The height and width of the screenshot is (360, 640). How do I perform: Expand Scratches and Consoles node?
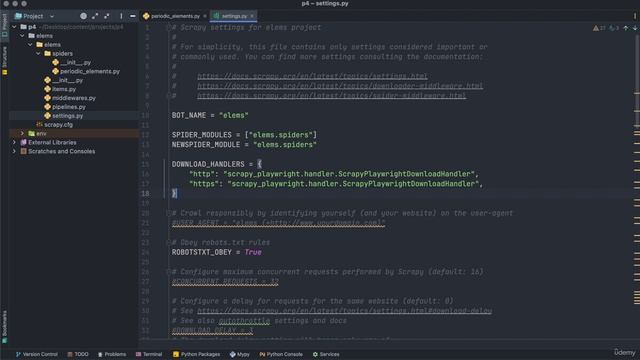(x=14, y=151)
